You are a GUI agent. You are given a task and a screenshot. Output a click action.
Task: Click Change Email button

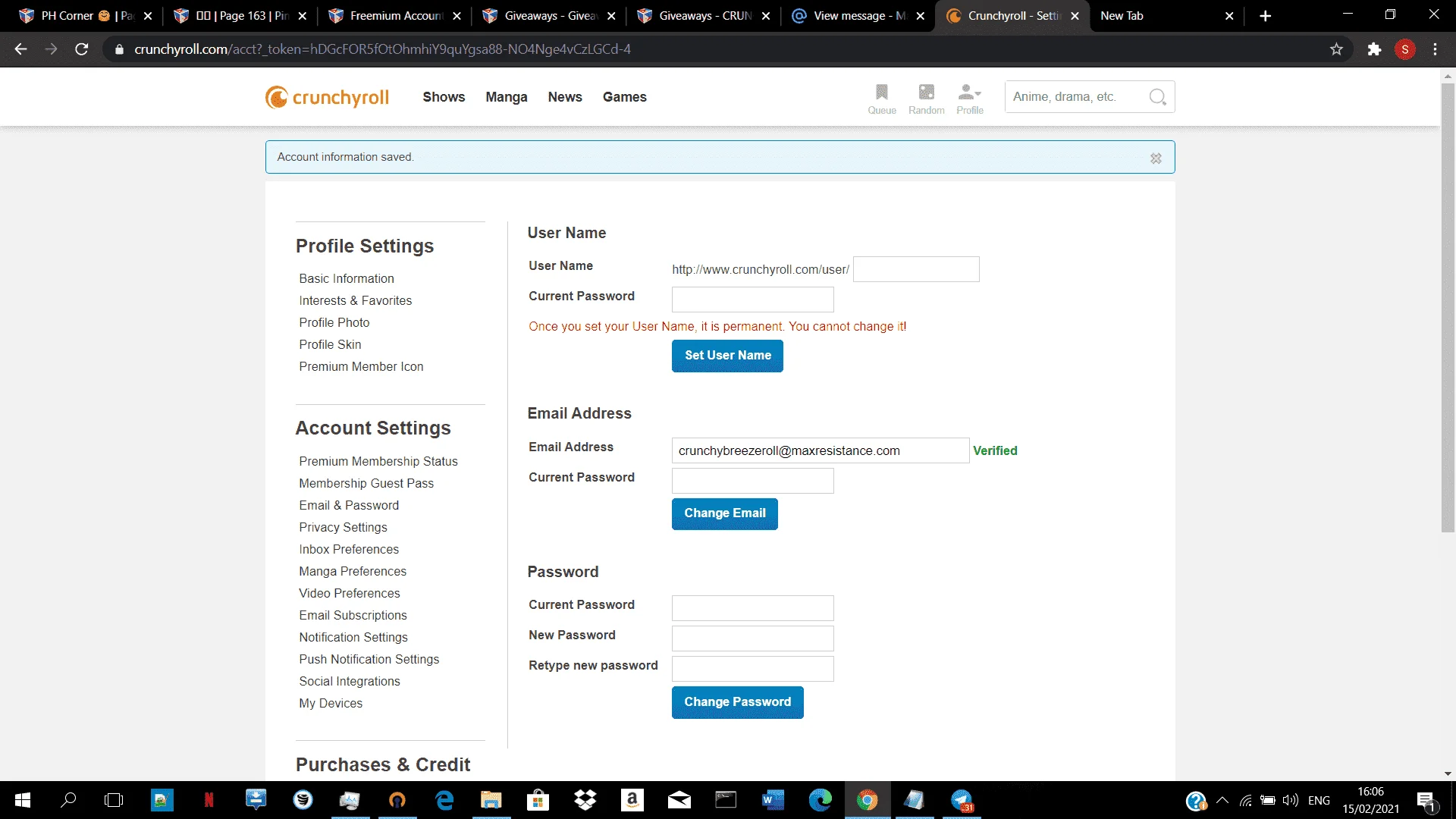point(725,513)
